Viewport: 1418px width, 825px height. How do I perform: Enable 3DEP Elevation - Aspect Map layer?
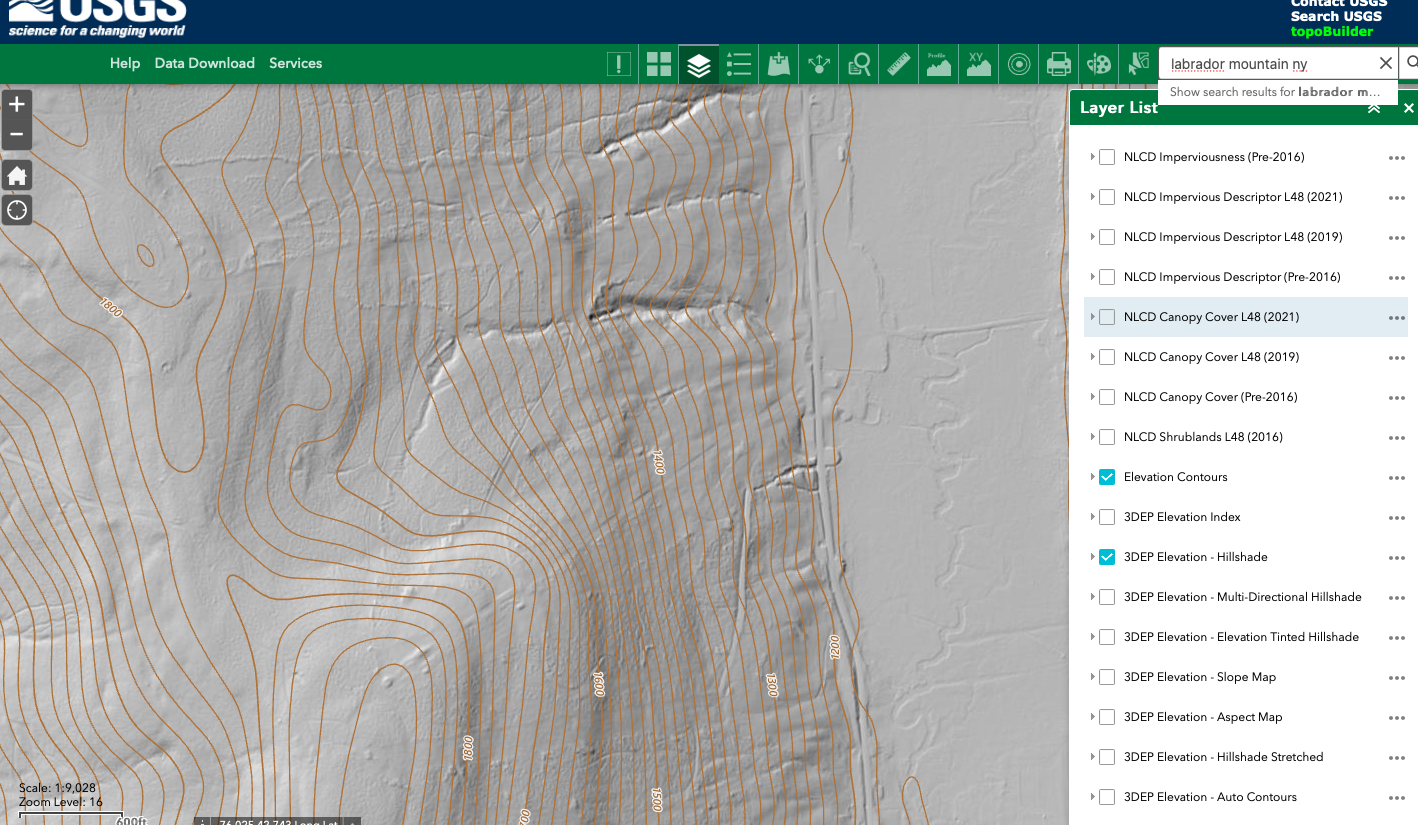(1107, 717)
